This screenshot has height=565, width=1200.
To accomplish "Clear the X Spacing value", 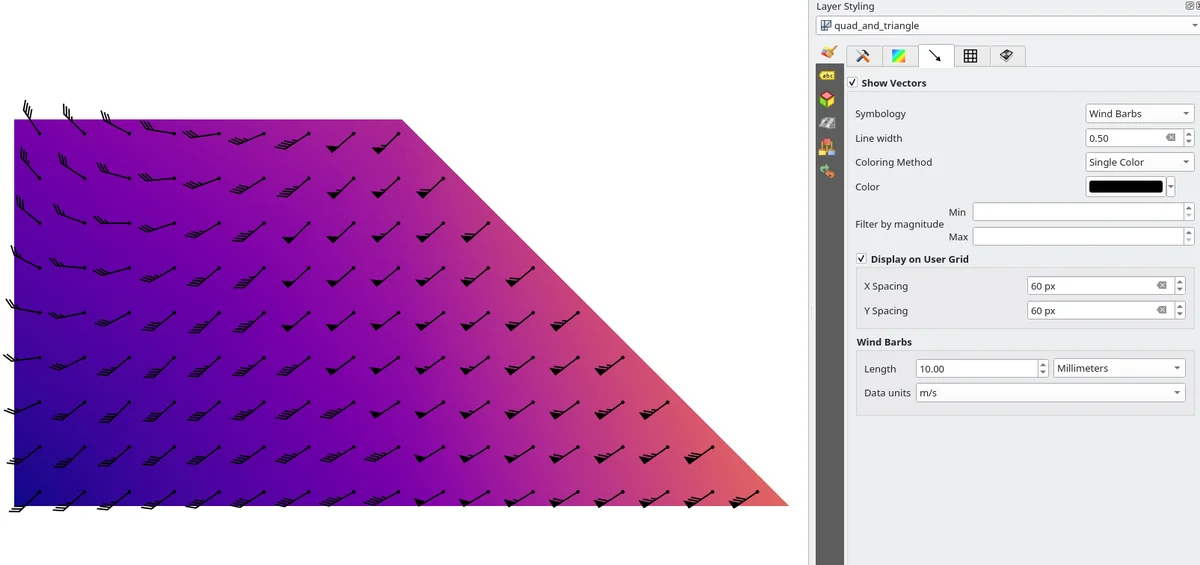I will 1162,286.
